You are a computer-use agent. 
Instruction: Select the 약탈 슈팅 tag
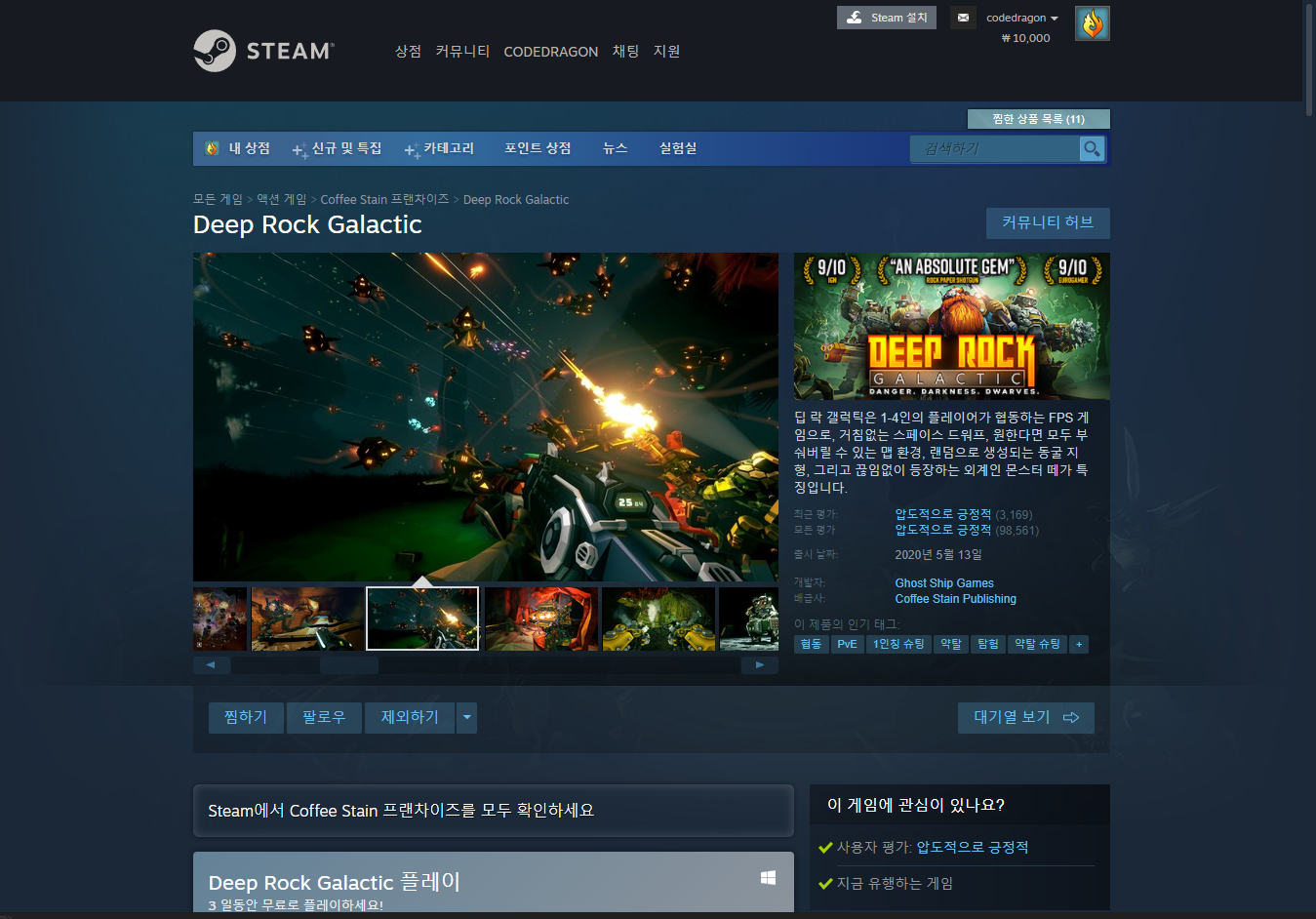tap(1037, 644)
